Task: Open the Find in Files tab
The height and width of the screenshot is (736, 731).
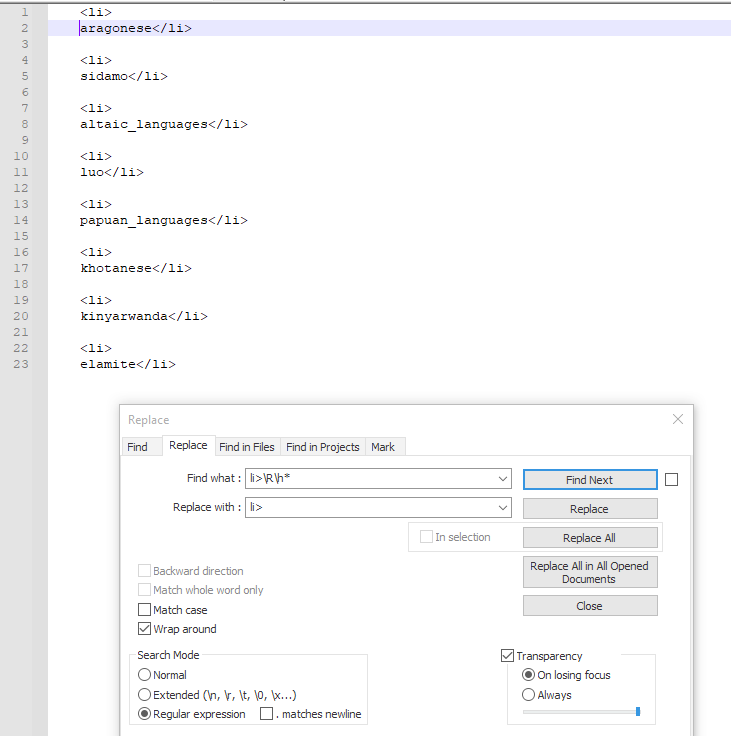Action: click(x=246, y=447)
